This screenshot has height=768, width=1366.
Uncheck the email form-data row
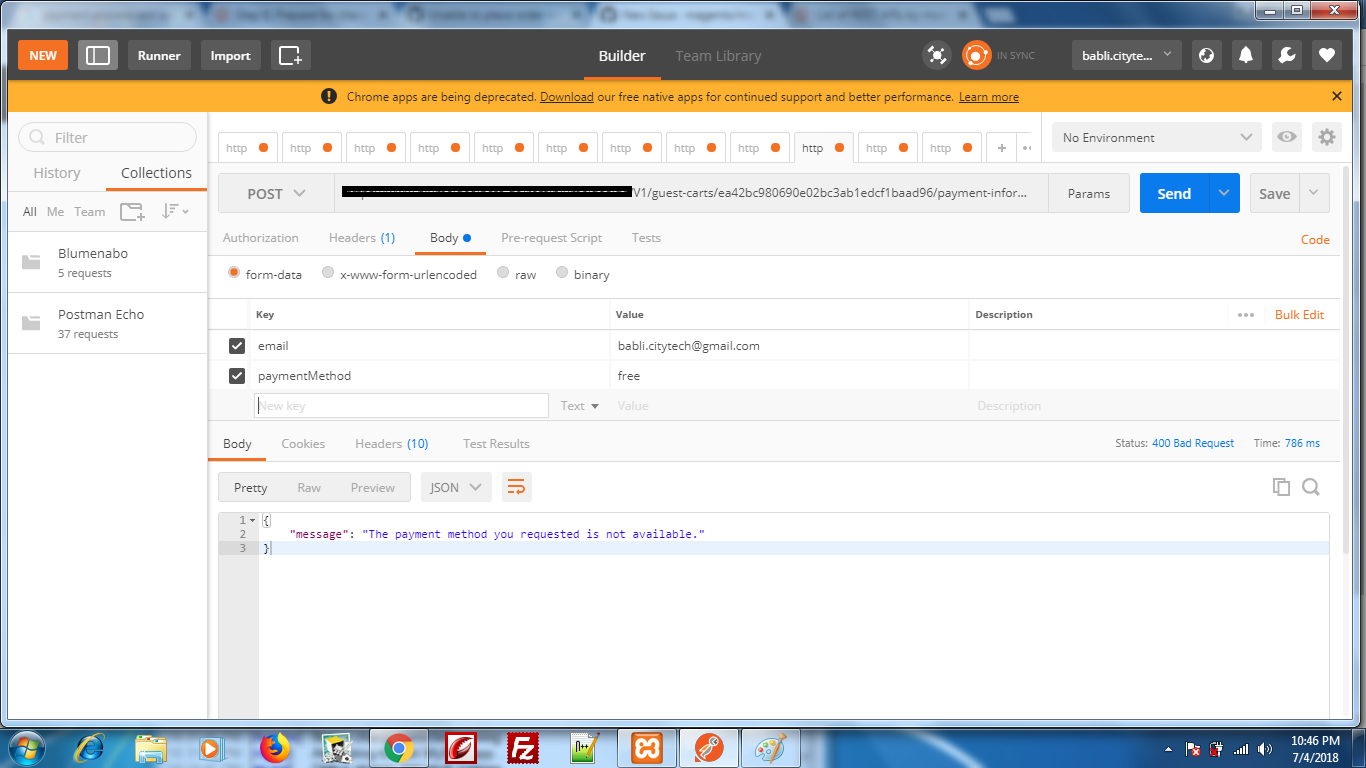coord(237,345)
